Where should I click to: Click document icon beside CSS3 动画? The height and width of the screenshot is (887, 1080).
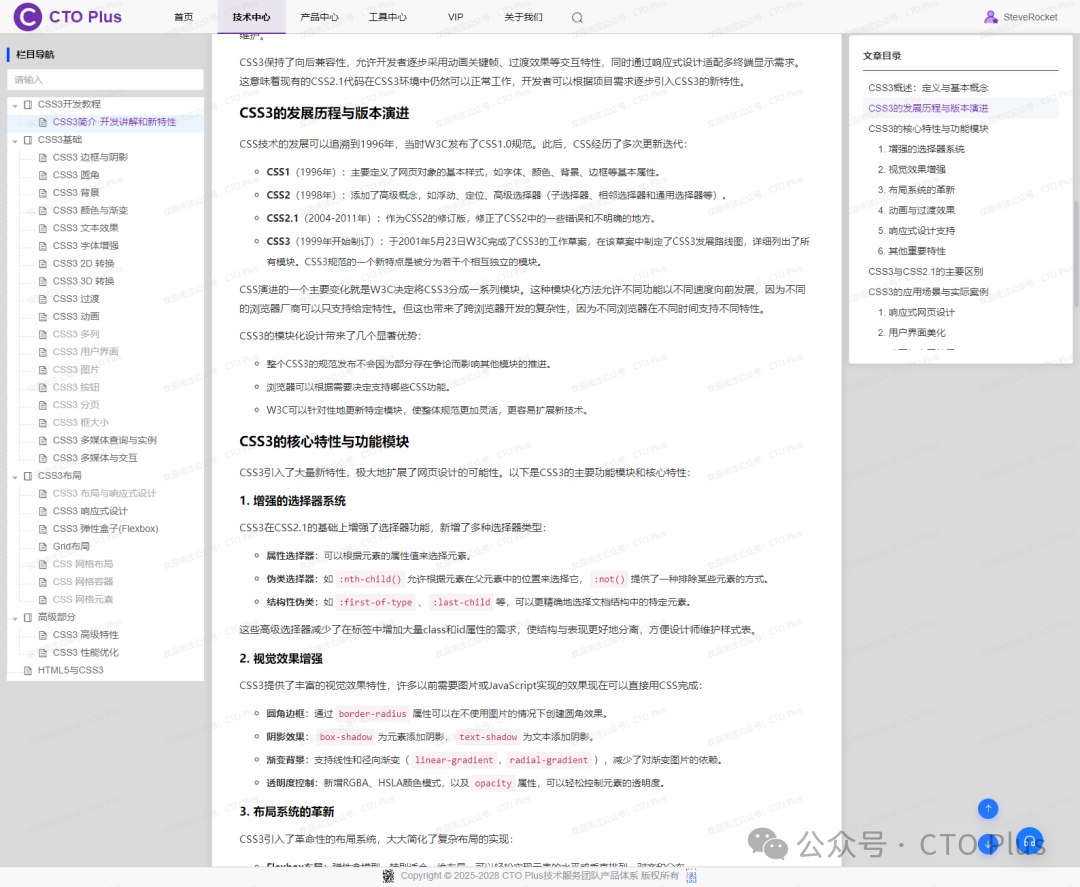point(43,317)
